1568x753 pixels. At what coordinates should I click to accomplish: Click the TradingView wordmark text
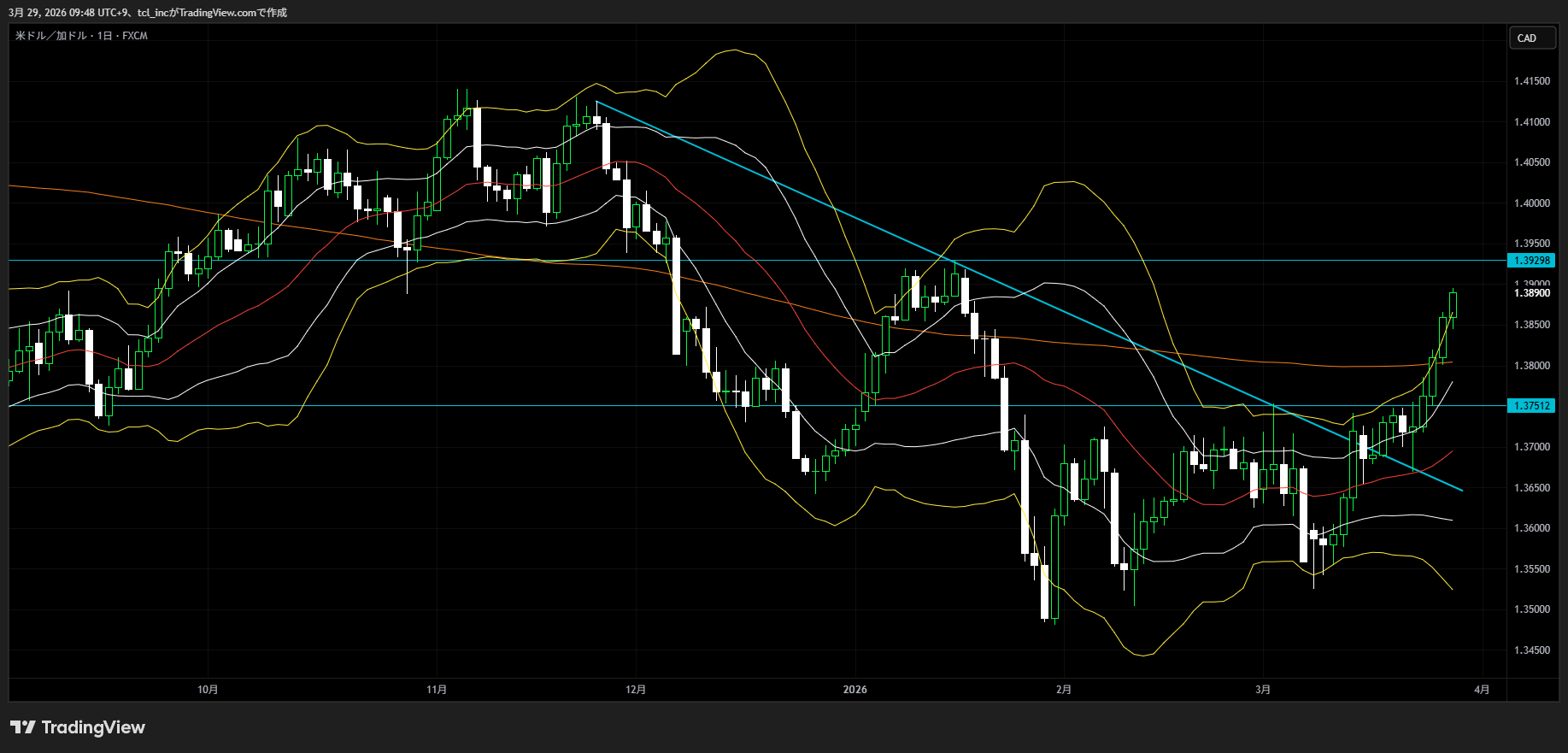point(93,727)
